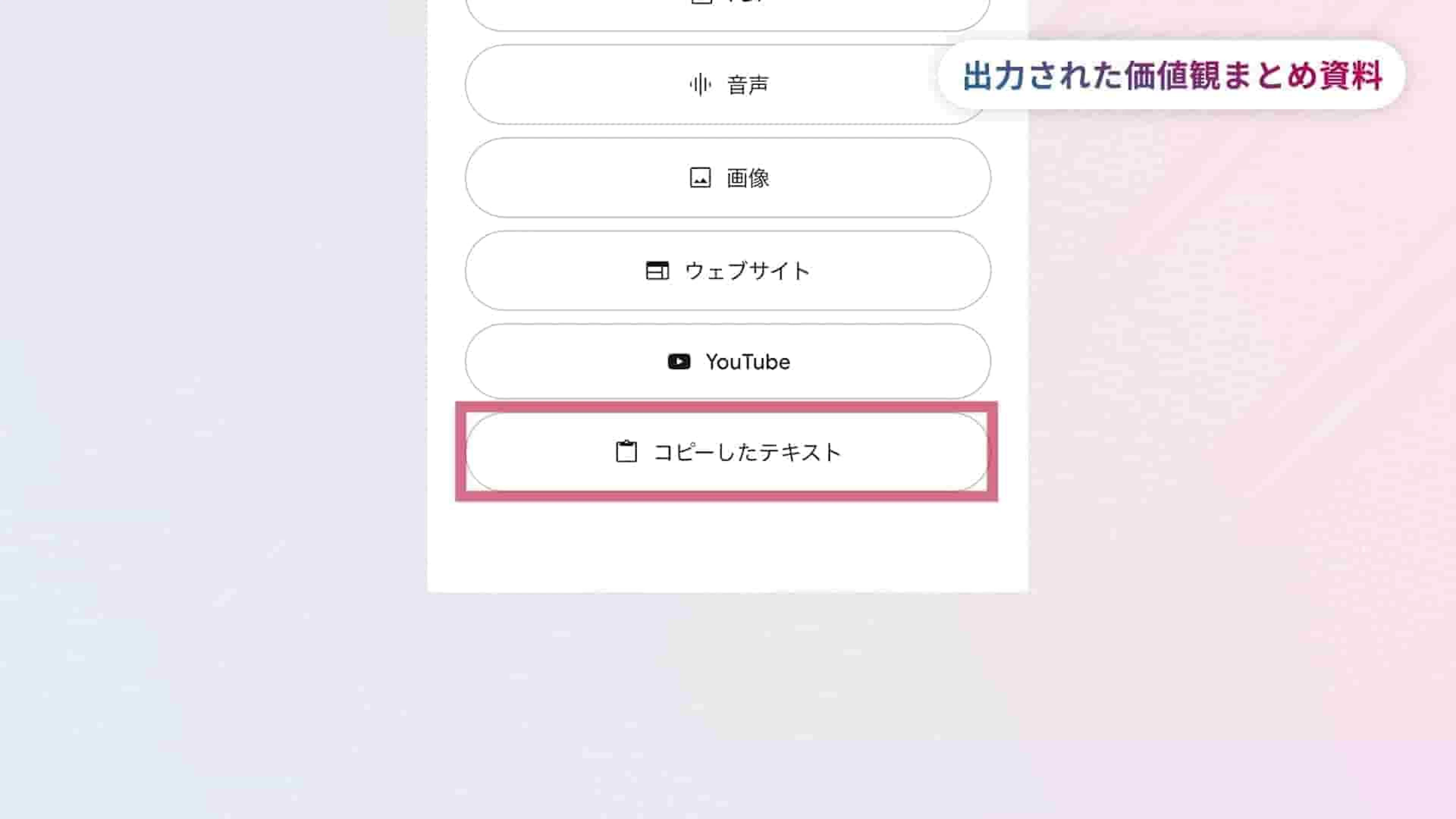This screenshot has width=1456, height=819.
Task: Click the YouTube text label
Action: click(748, 362)
